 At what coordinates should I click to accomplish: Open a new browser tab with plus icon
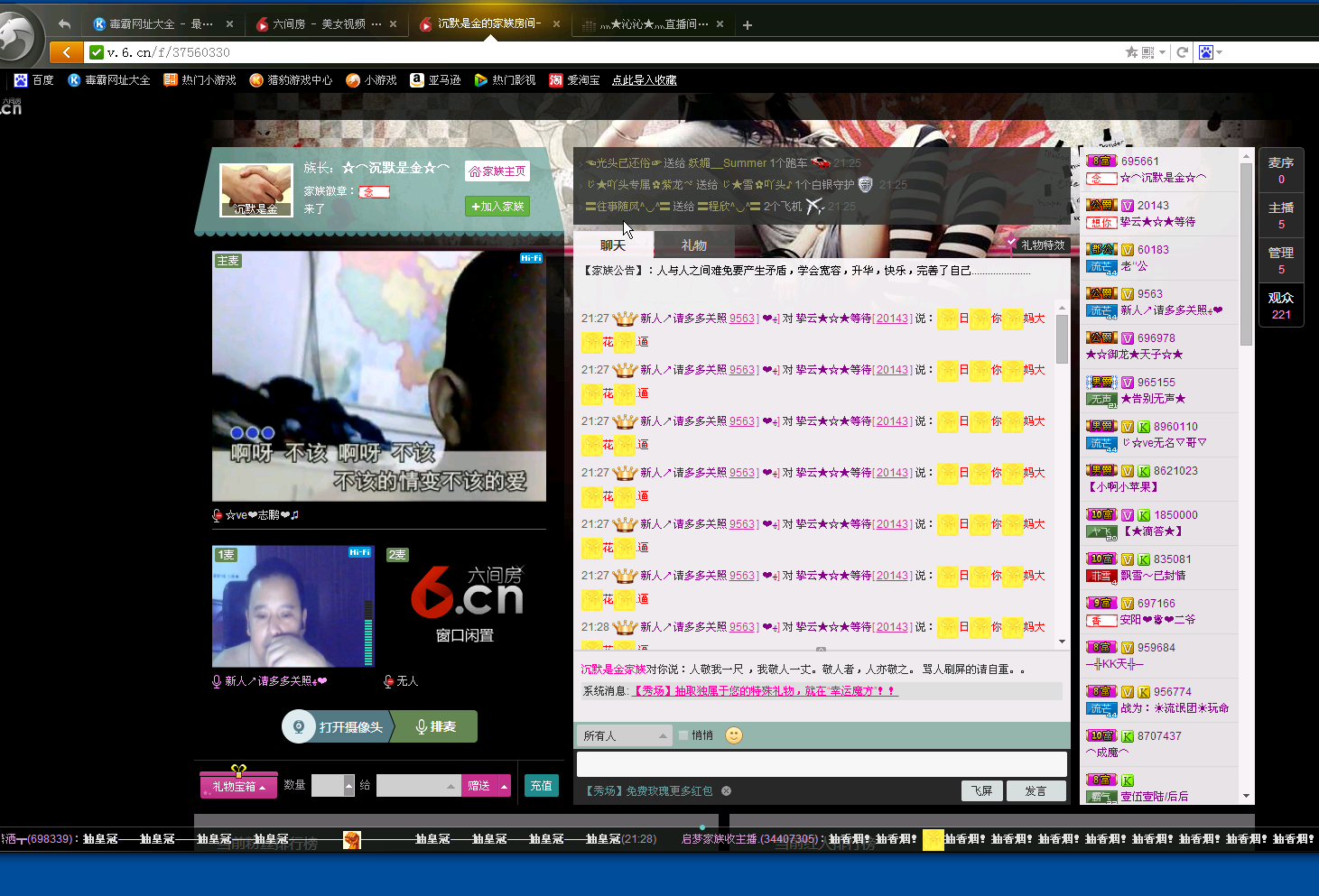click(748, 25)
